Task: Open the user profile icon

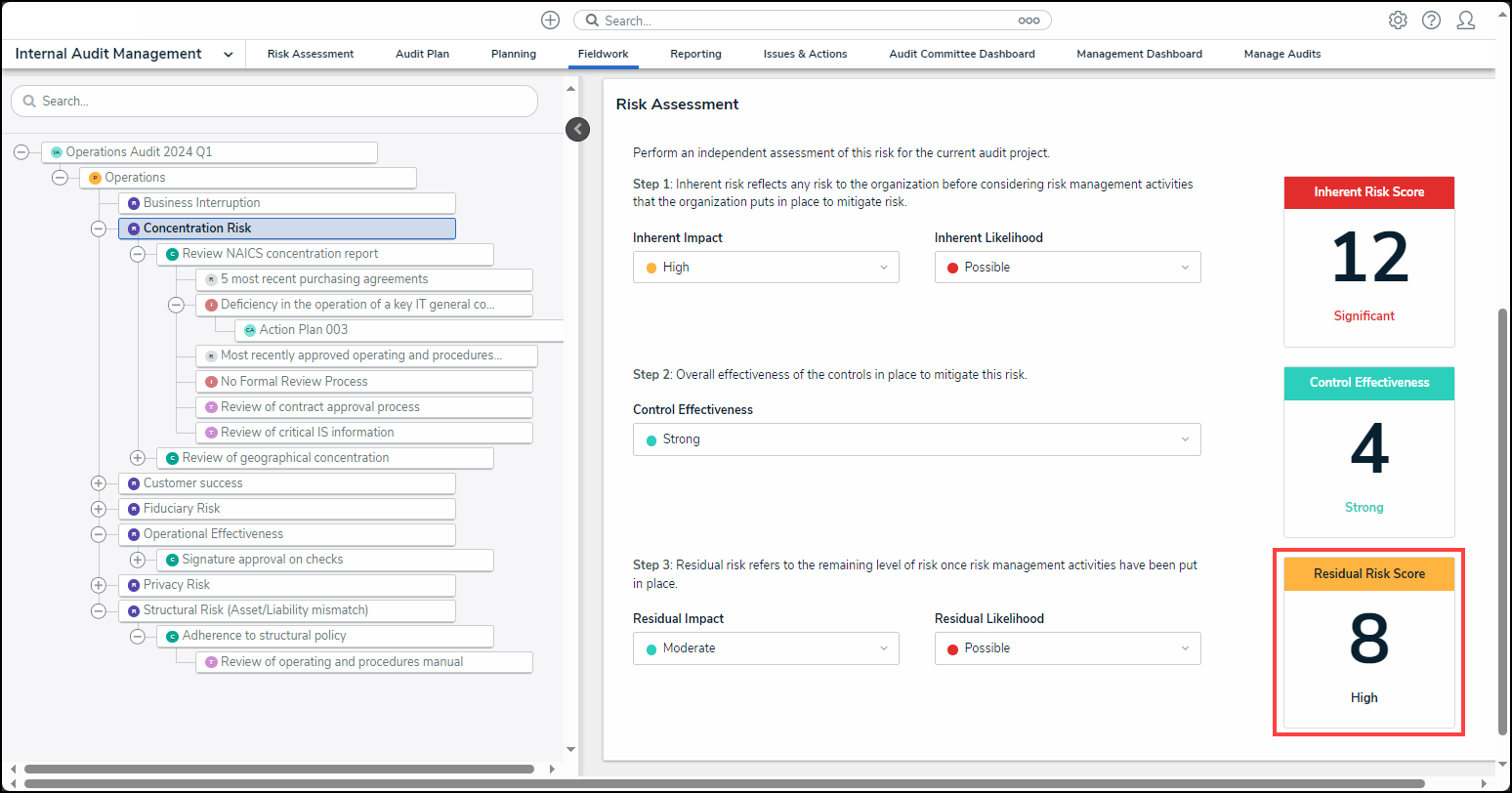Action: point(1465,21)
